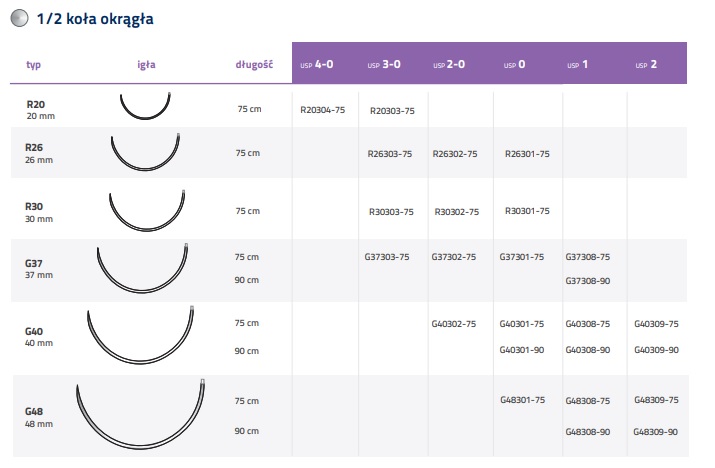Click product code G40301-90

(521, 349)
